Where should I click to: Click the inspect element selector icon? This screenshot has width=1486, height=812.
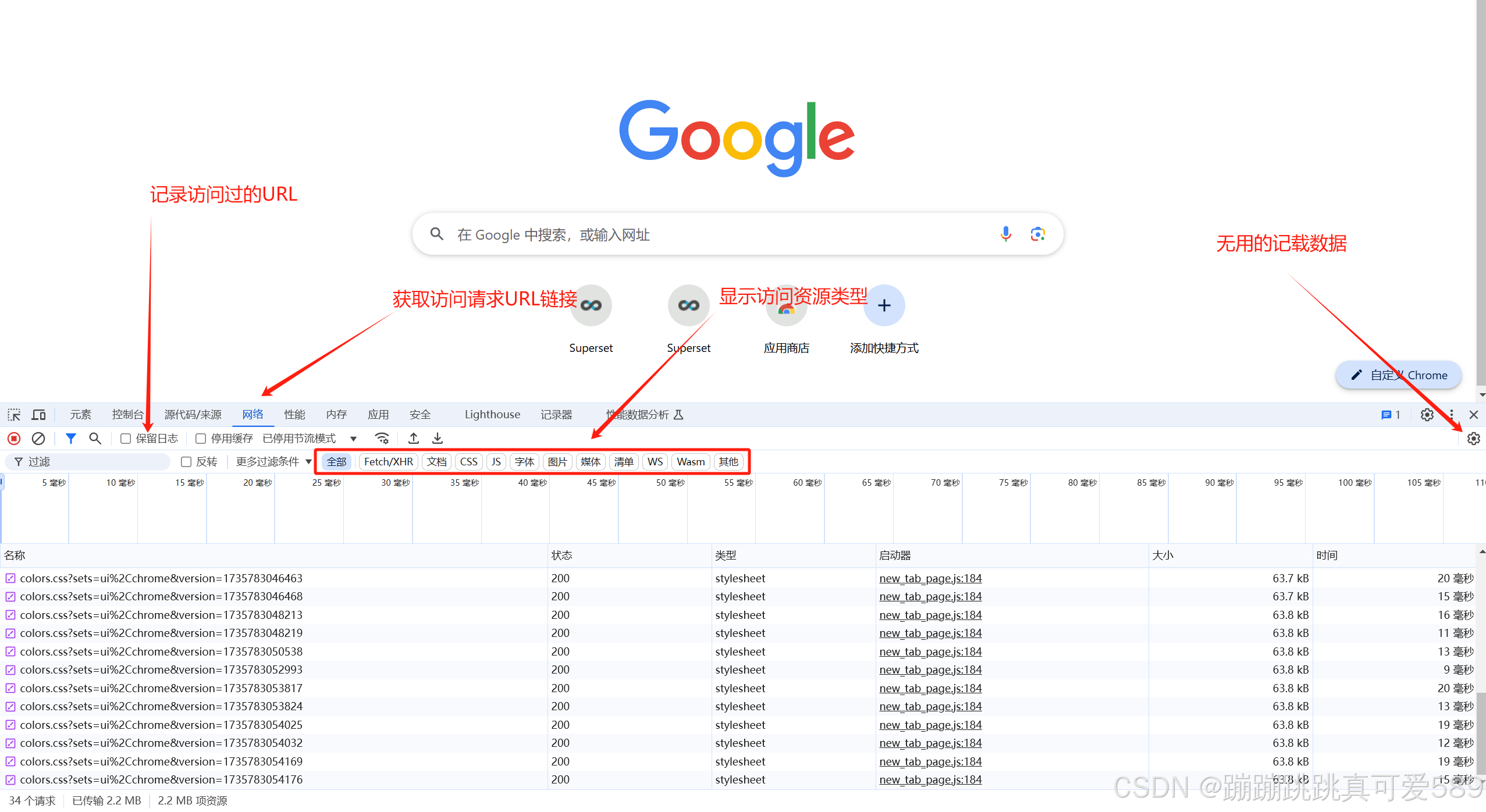click(x=14, y=415)
